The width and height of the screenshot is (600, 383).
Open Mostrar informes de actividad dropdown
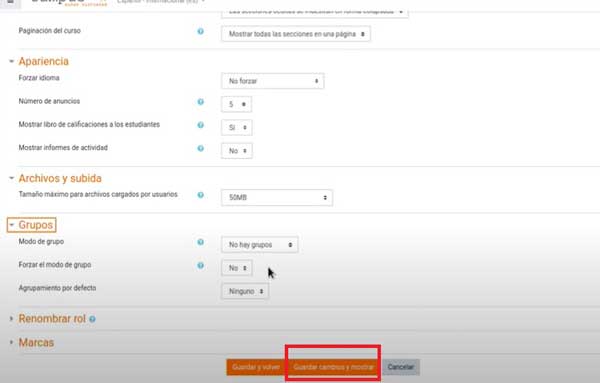click(x=237, y=151)
